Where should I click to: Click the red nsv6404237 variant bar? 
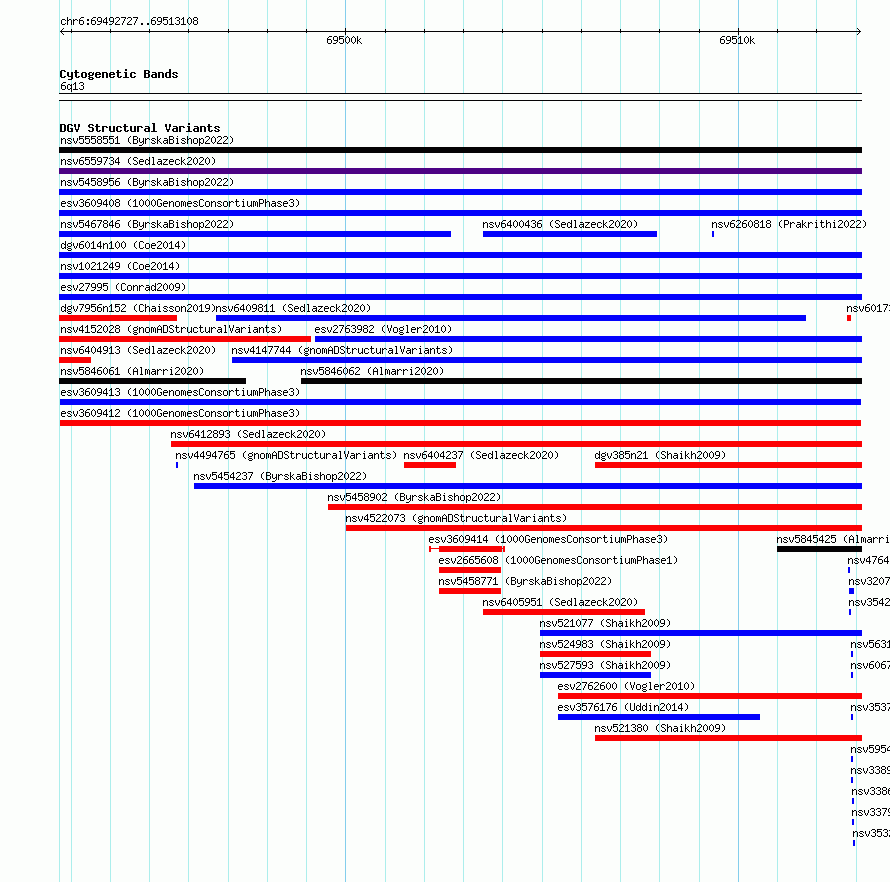coord(430,465)
